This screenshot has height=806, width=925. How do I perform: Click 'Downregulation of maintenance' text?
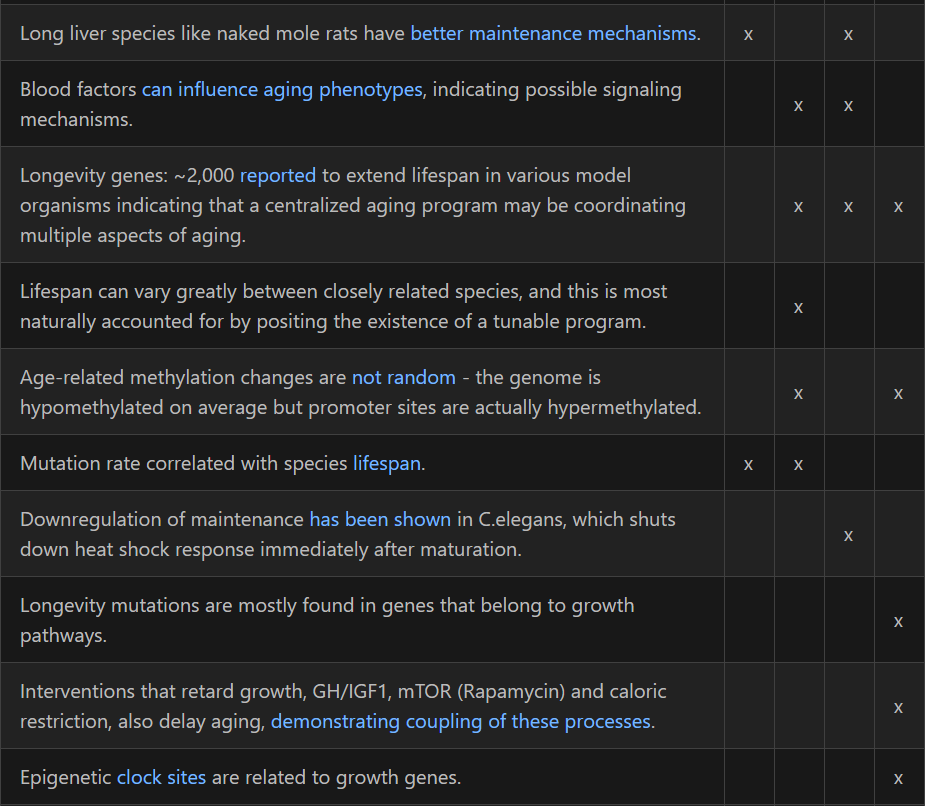coord(162,519)
